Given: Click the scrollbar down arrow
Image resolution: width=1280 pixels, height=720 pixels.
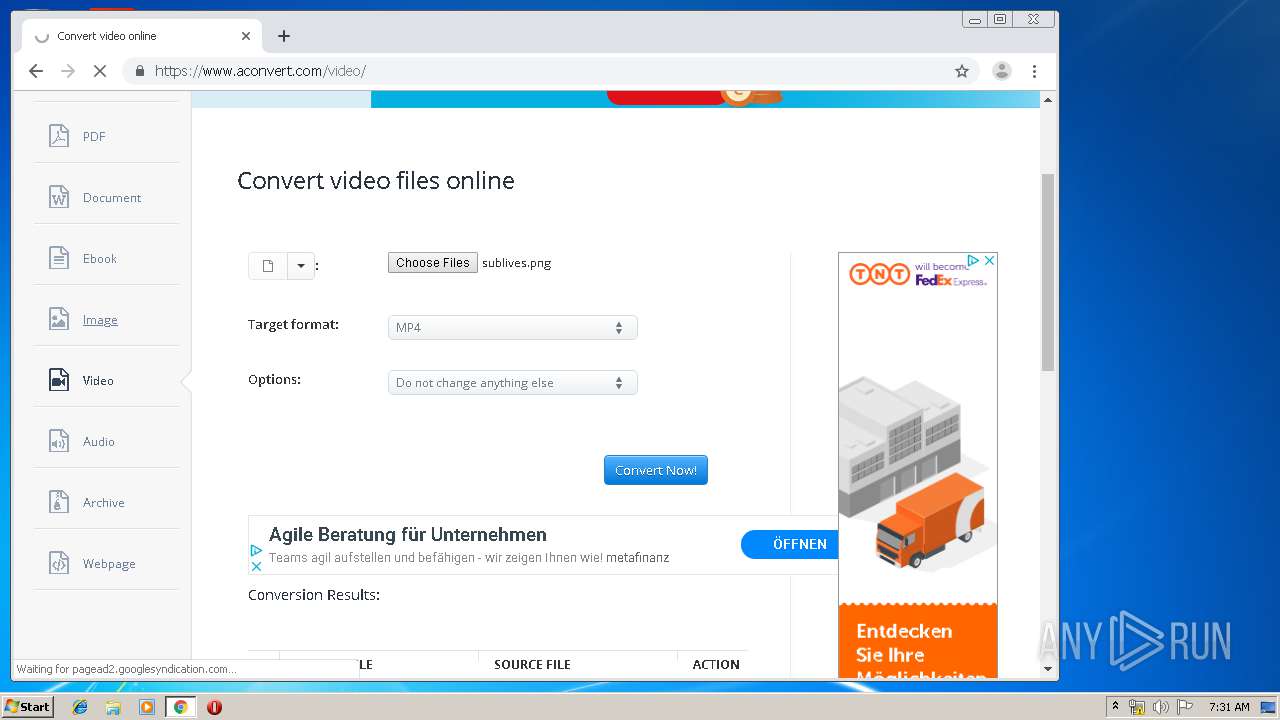Looking at the screenshot, I should [x=1048, y=668].
